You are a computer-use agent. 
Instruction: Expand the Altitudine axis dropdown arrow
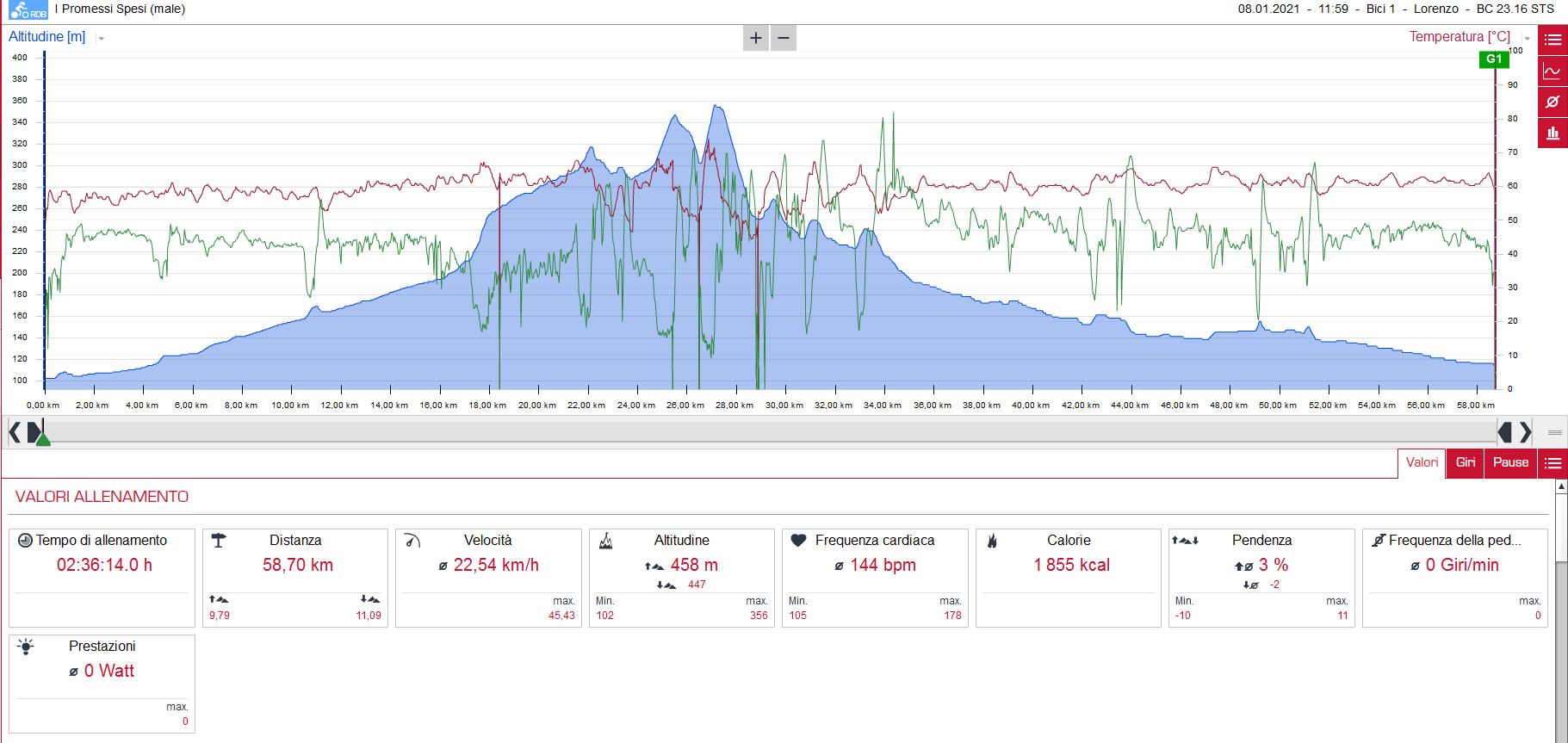click(x=101, y=39)
